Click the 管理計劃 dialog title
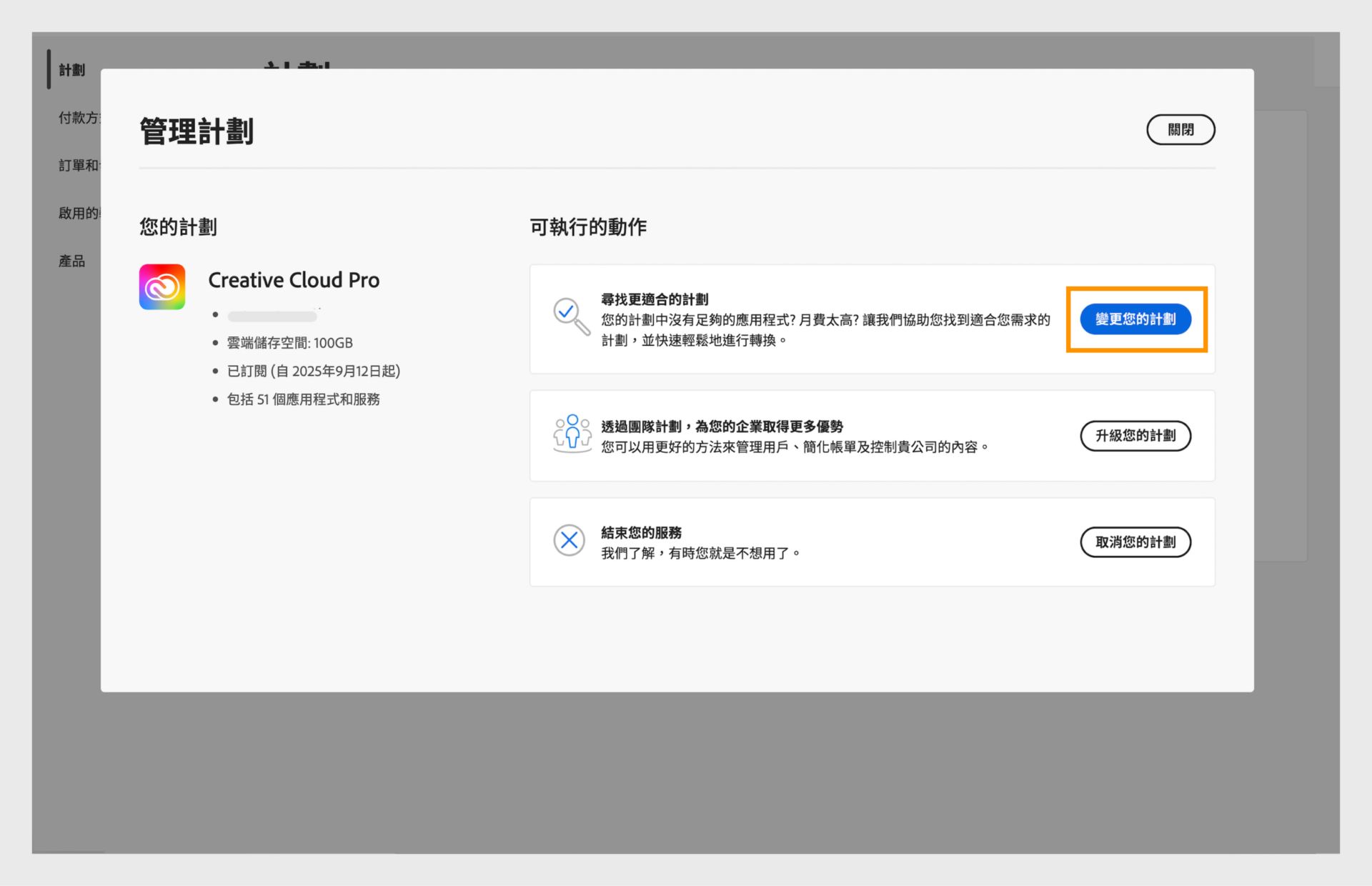 [198, 131]
